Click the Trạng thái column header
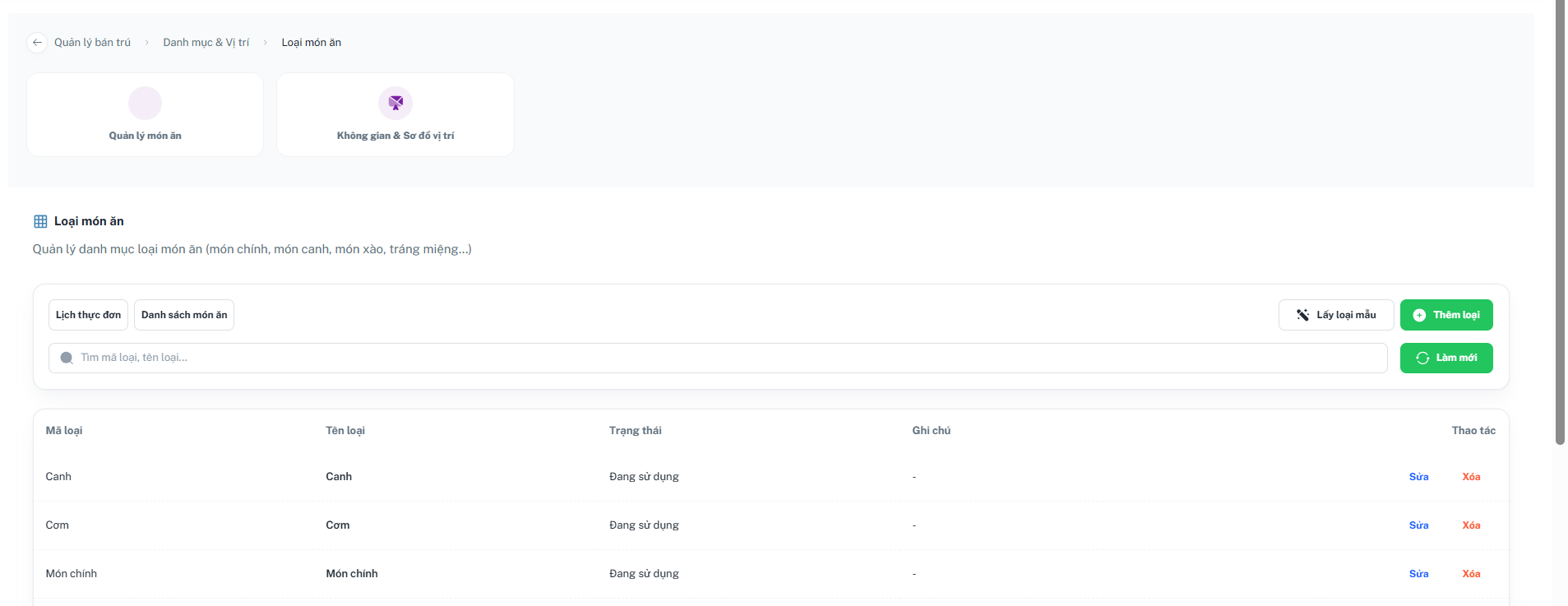This screenshot has height=606, width=1568. pyautogui.click(x=635, y=431)
